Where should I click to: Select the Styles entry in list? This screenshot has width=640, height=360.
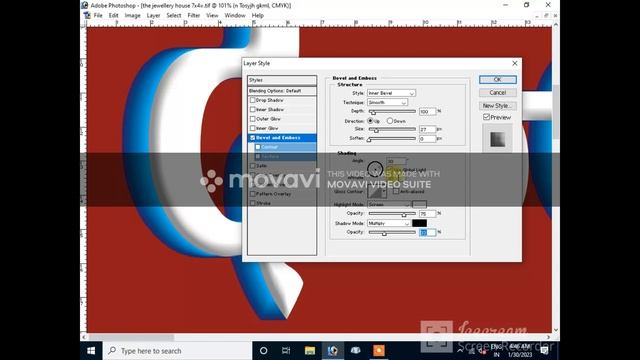(282, 80)
